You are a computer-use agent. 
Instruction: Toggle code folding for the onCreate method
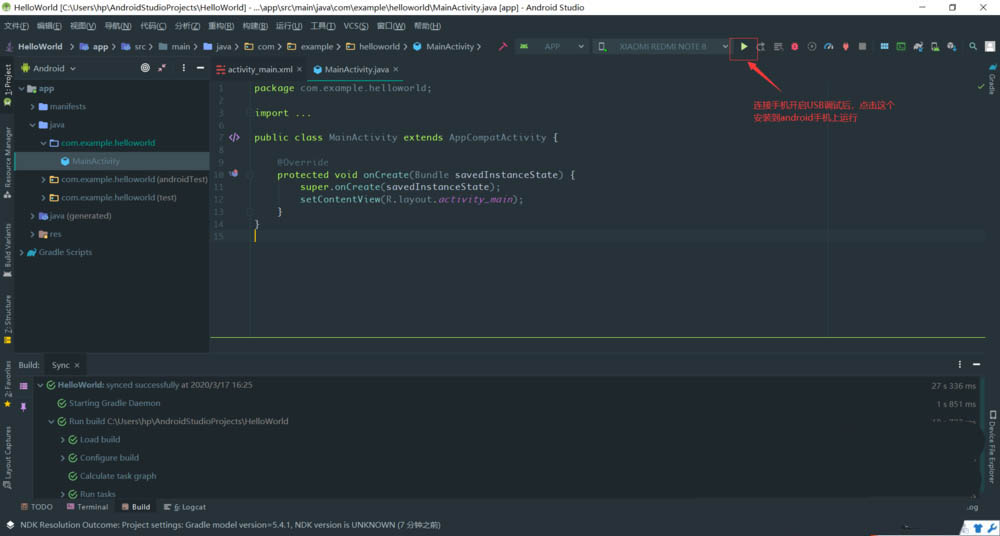[250, 174]
